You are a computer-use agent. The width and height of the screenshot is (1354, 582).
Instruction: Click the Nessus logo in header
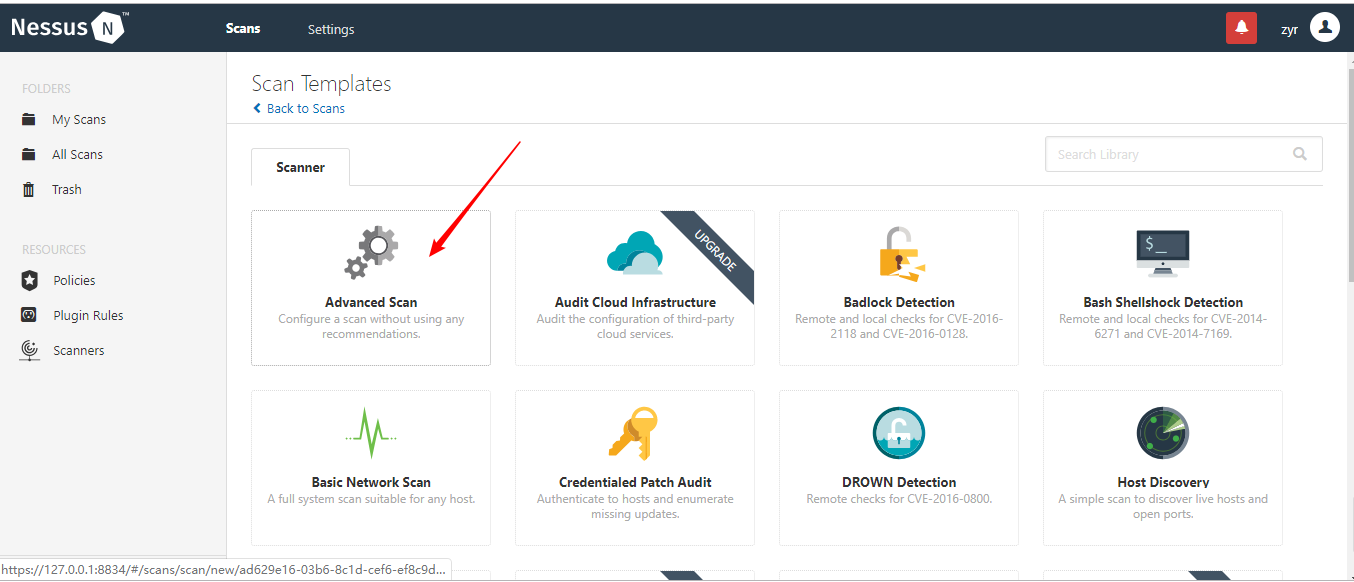[68, 28]
